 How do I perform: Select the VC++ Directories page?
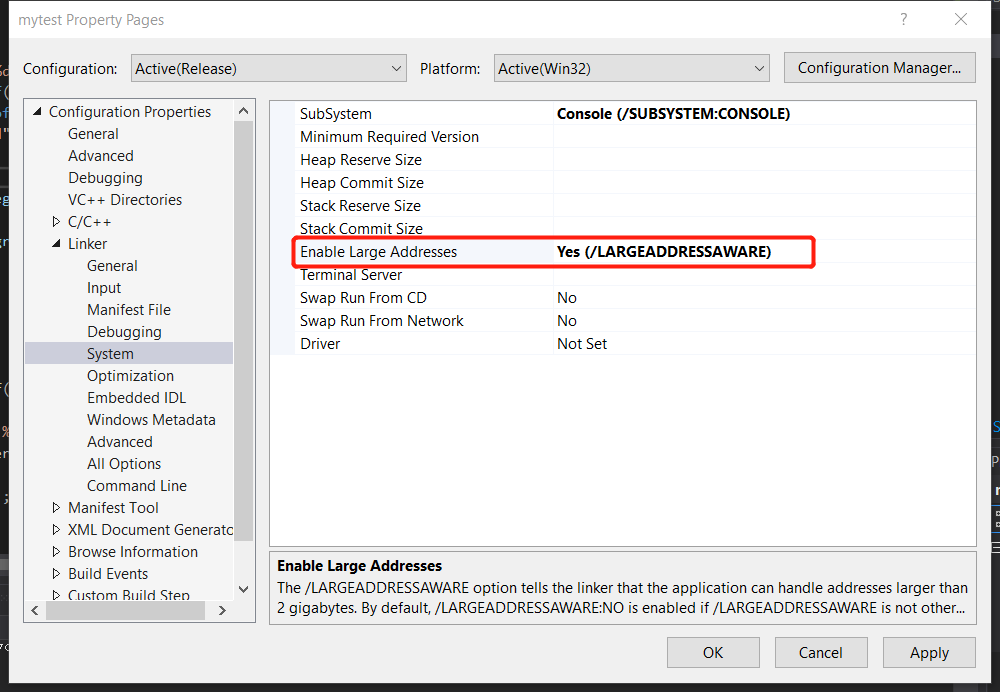(124, 199)
